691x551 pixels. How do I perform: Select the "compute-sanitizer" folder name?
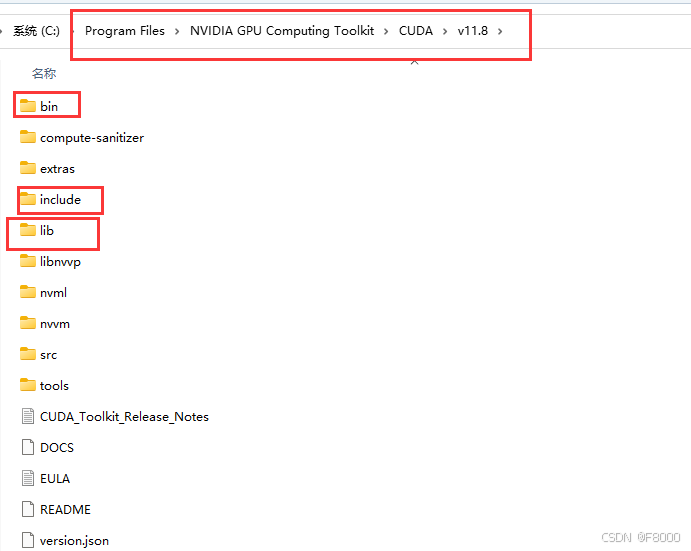[92, 138]
